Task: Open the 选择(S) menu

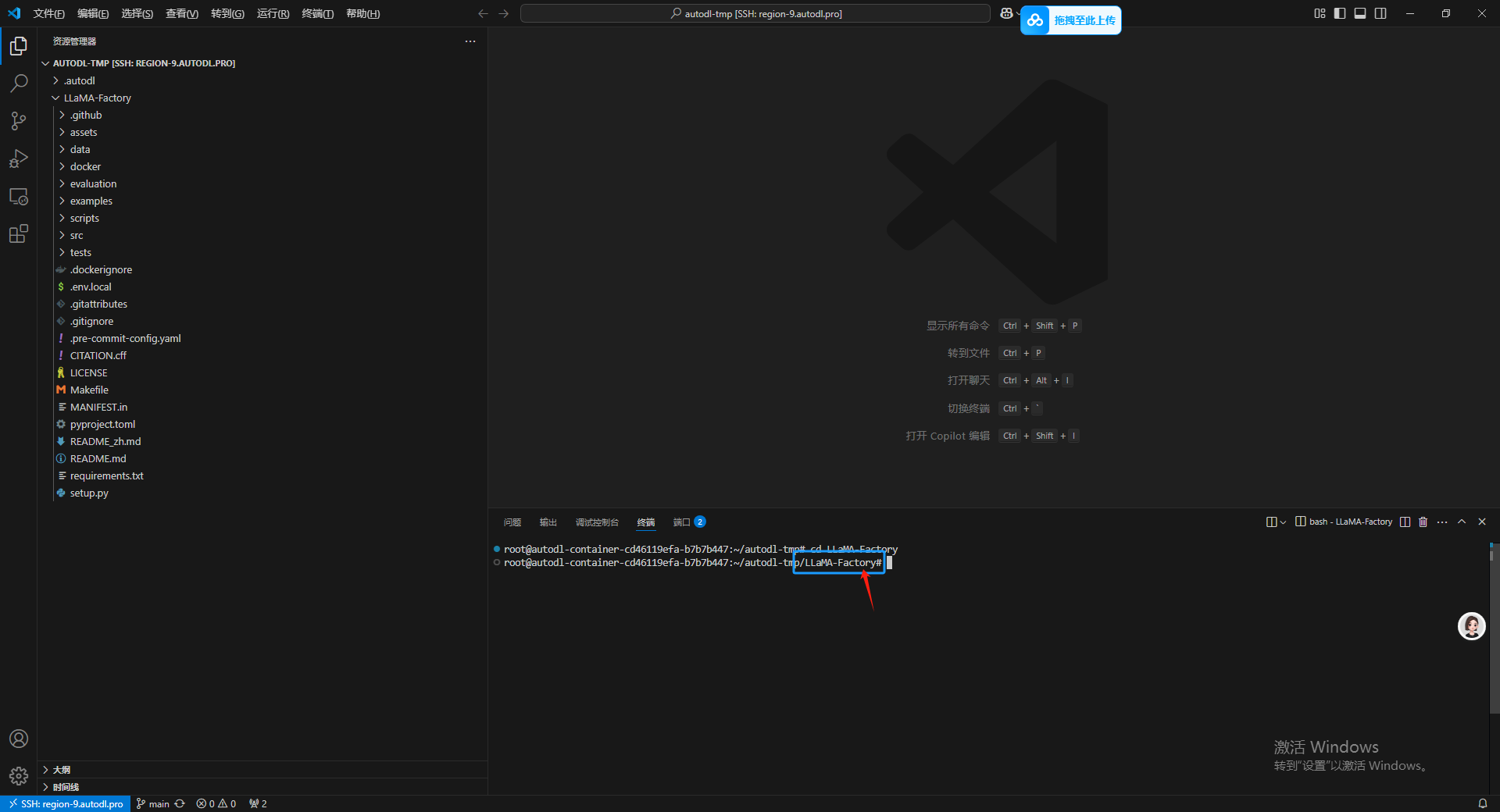Action: 137,13
